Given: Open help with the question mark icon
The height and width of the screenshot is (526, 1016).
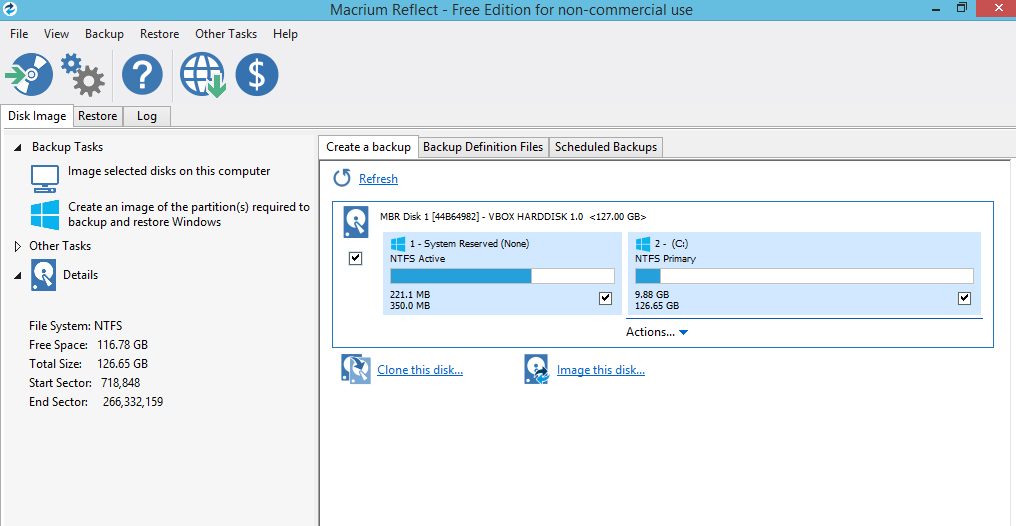Looking at the screenshot, I should [142, 75].
